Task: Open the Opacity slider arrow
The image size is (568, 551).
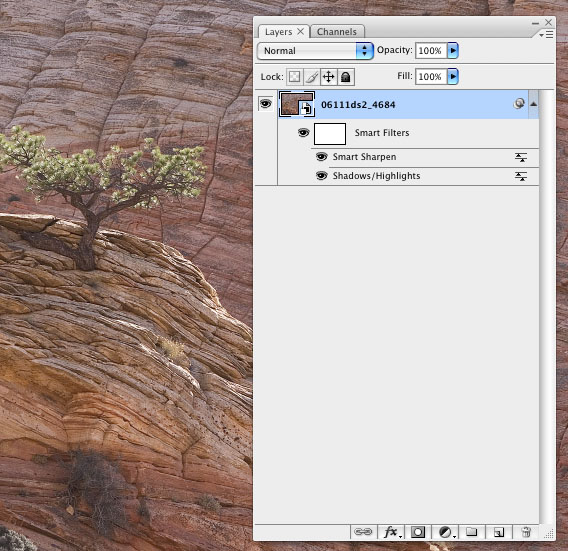Action: click(x=453, y=50)
